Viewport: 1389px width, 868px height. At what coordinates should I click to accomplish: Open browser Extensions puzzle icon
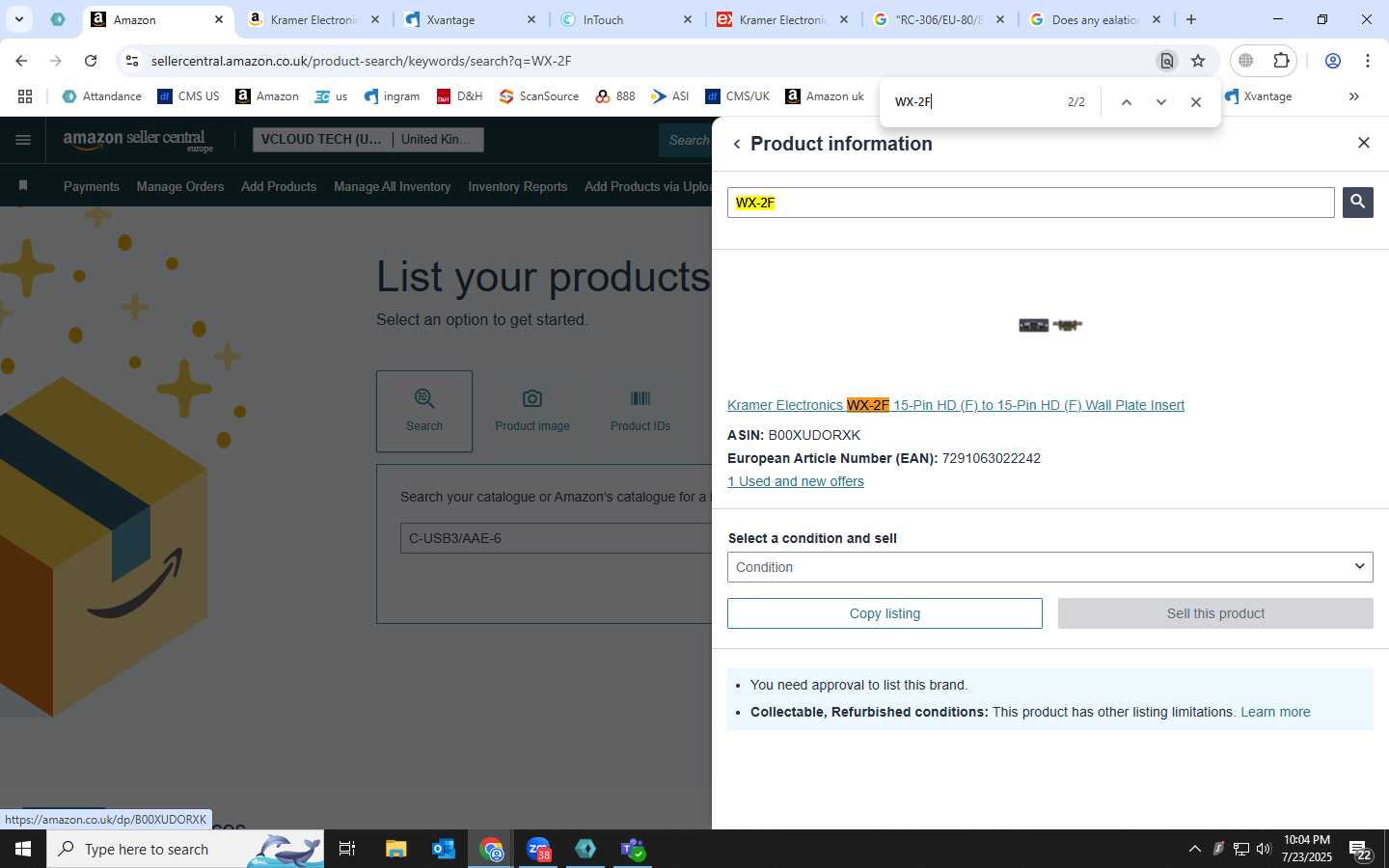pos(1281,61)
